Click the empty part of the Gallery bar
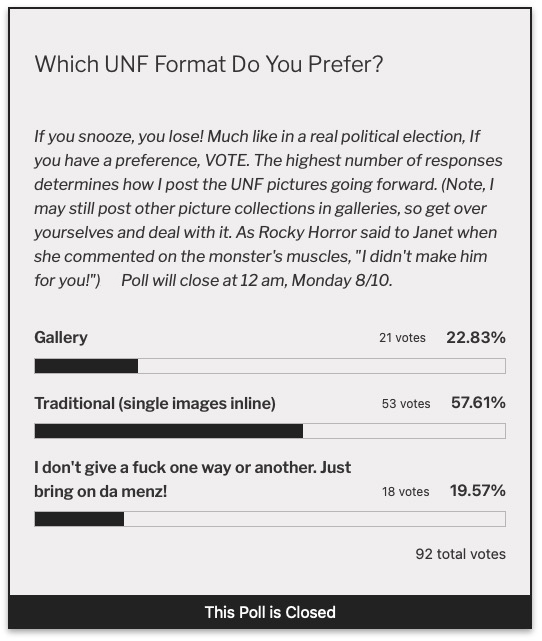This screenshot has width=542, height=641. click(322, 366)
